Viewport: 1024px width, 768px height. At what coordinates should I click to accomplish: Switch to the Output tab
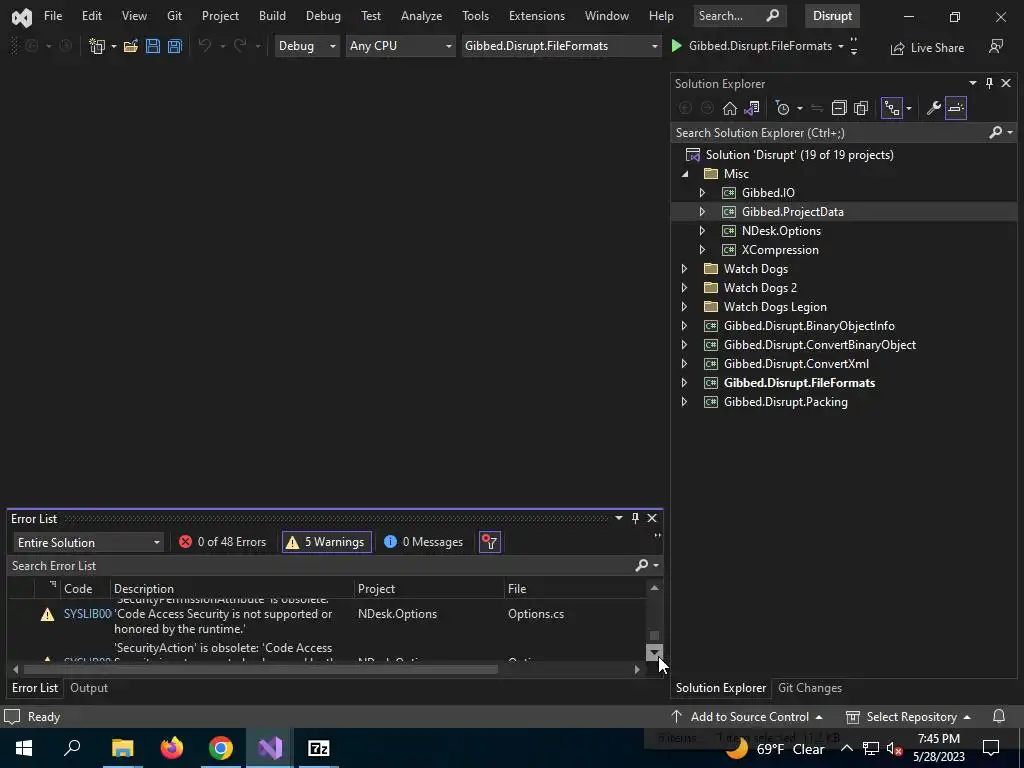[x=89, y=688]
